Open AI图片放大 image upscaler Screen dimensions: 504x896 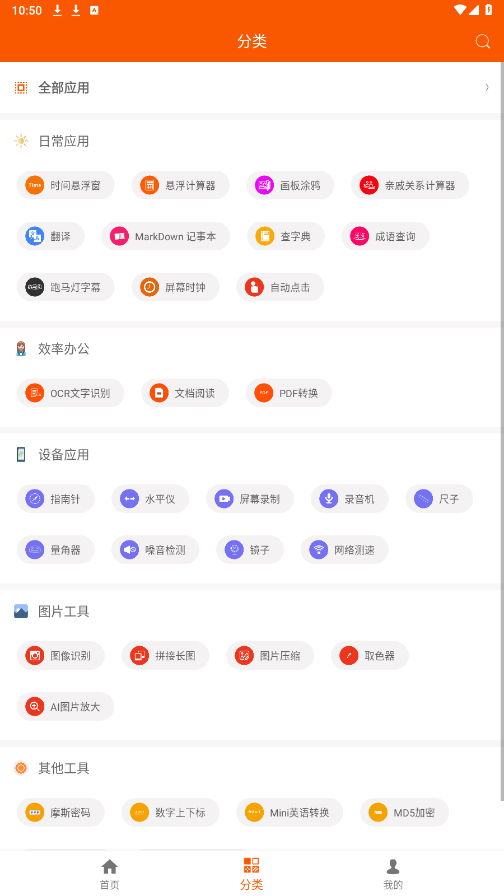65,706
